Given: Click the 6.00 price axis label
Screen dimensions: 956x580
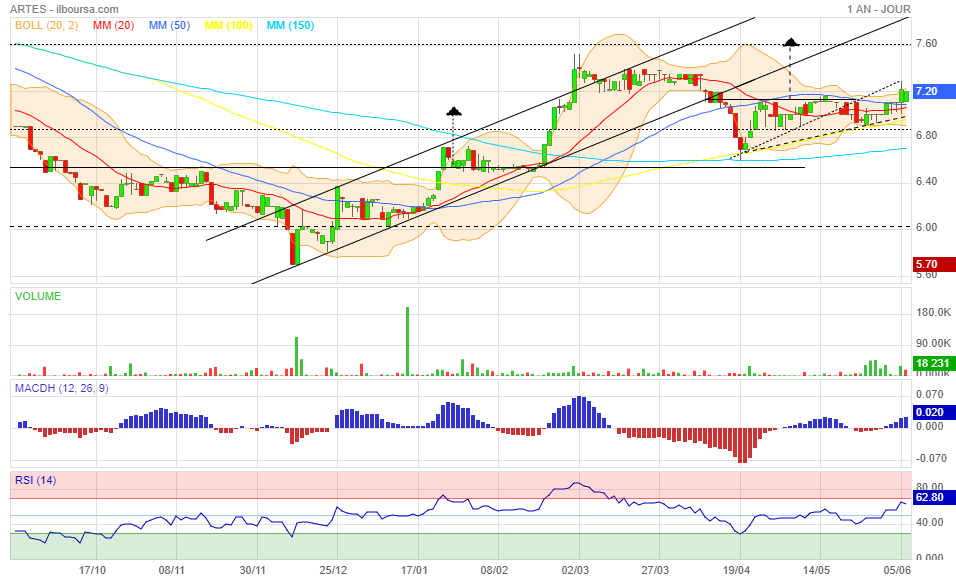Looking at the screenshot, I should pos(927,227).
